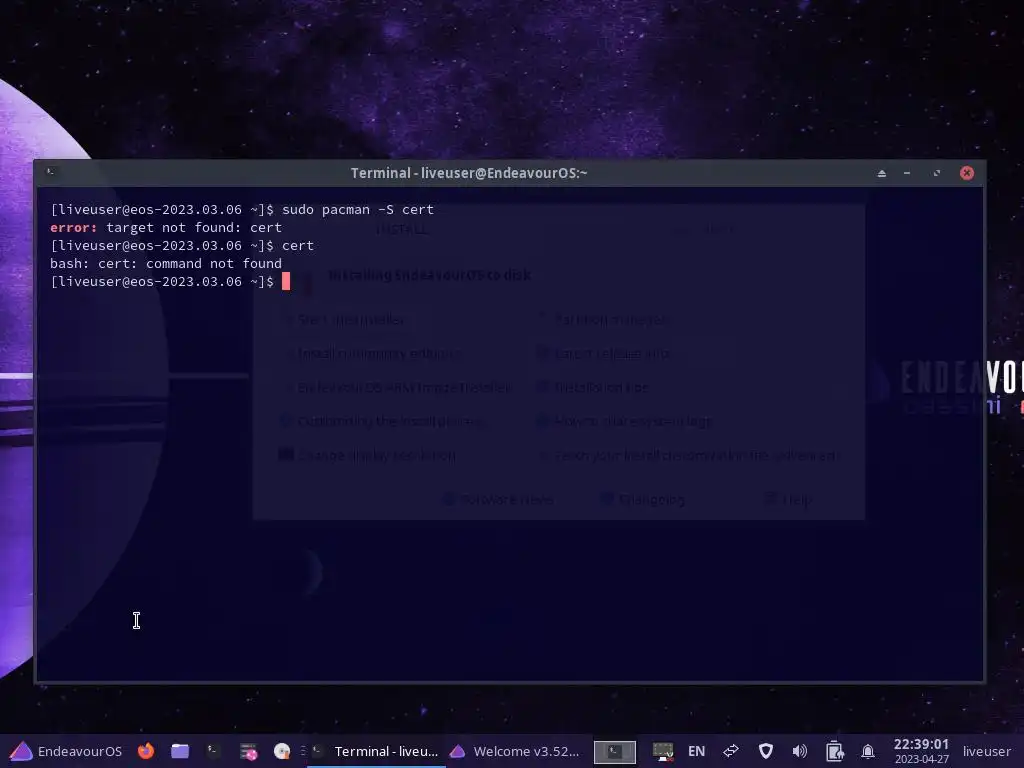1024x768 pixels.
Task: Click 'bash: cert: command not found' line
Action: (x=166, y=264)
